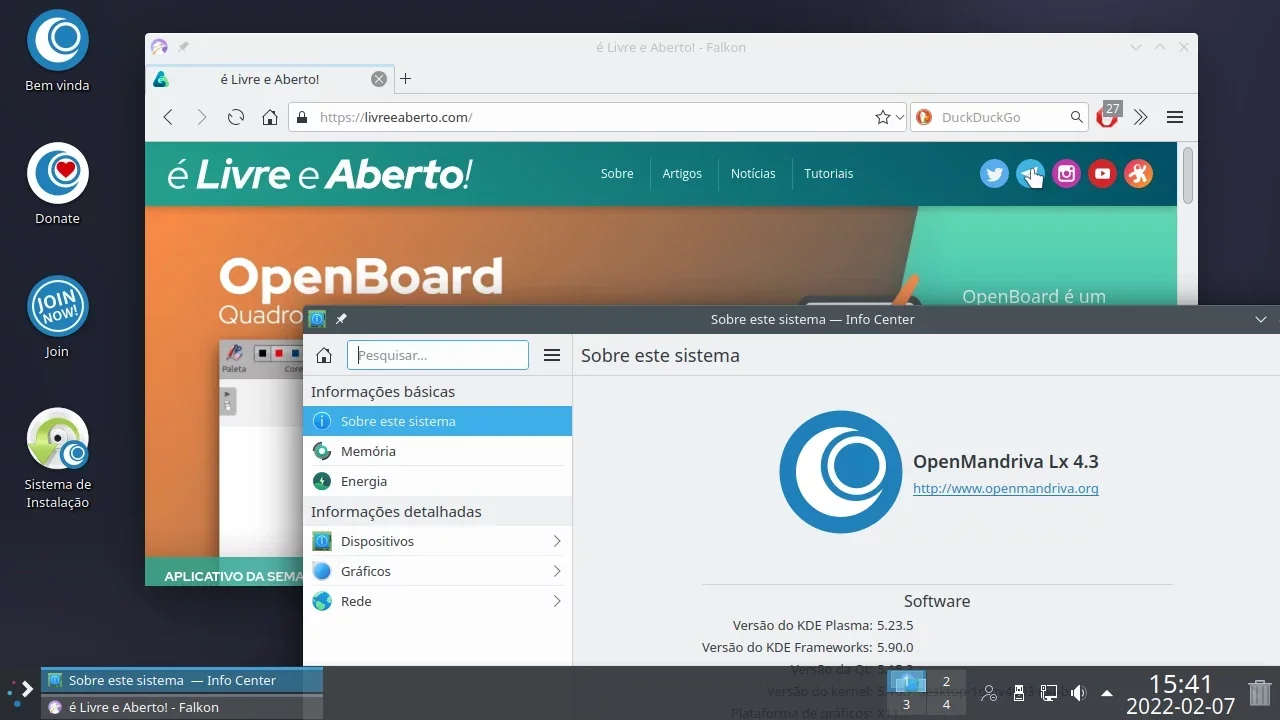
Task: Open the volume tray icon
Action: [1078, 692]
